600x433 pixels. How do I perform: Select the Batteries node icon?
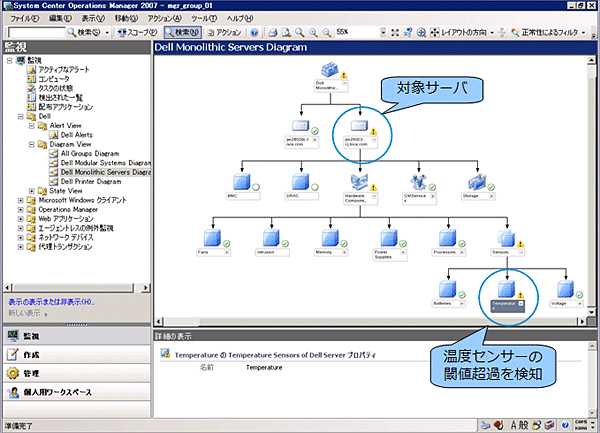tap(448, 289)
